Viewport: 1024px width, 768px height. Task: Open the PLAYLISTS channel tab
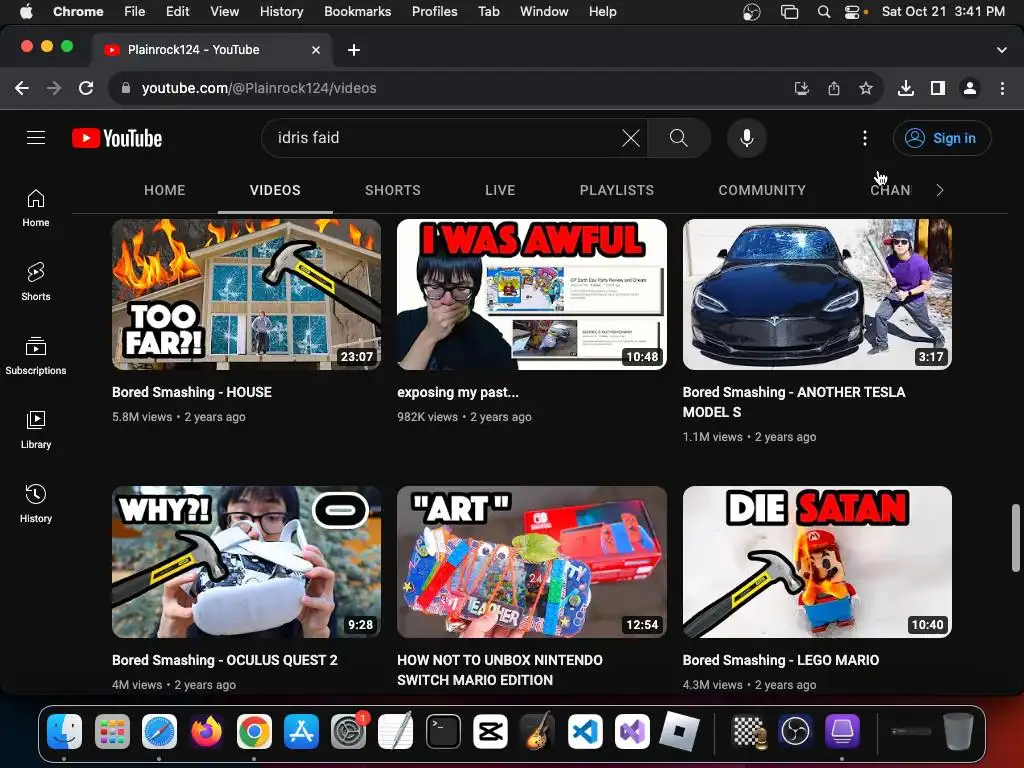click(x=616, y=190)
